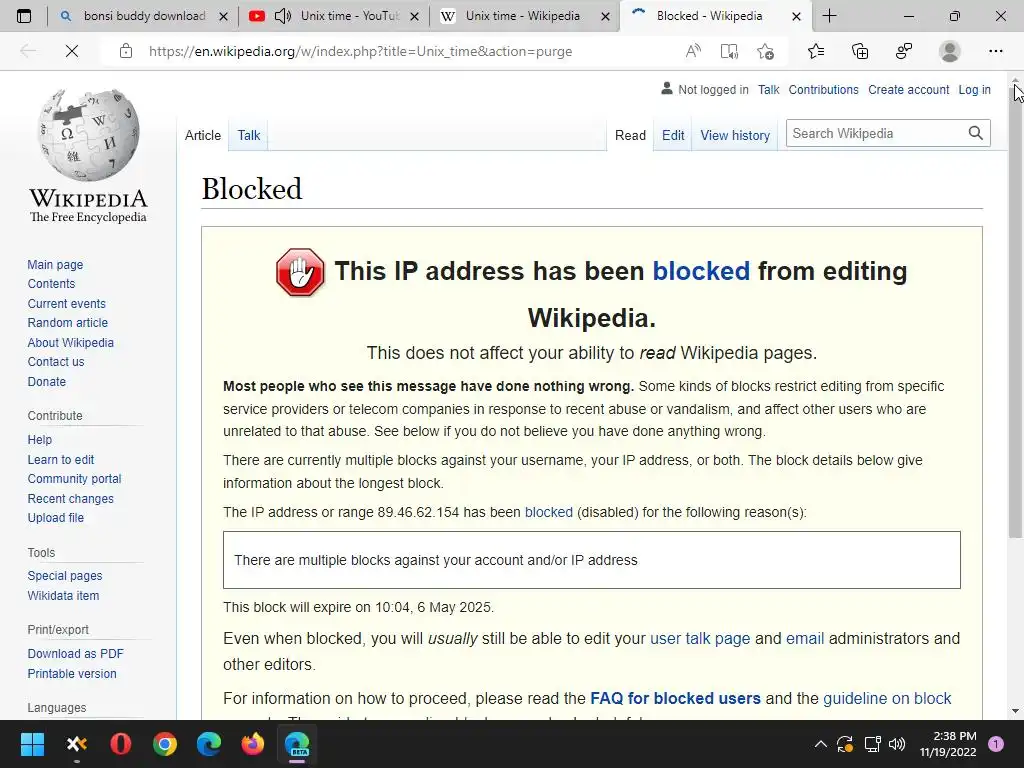Open the volume control in tray
Image resolution: width=1024 pixels, height=768 pixels.
[897, 744]
